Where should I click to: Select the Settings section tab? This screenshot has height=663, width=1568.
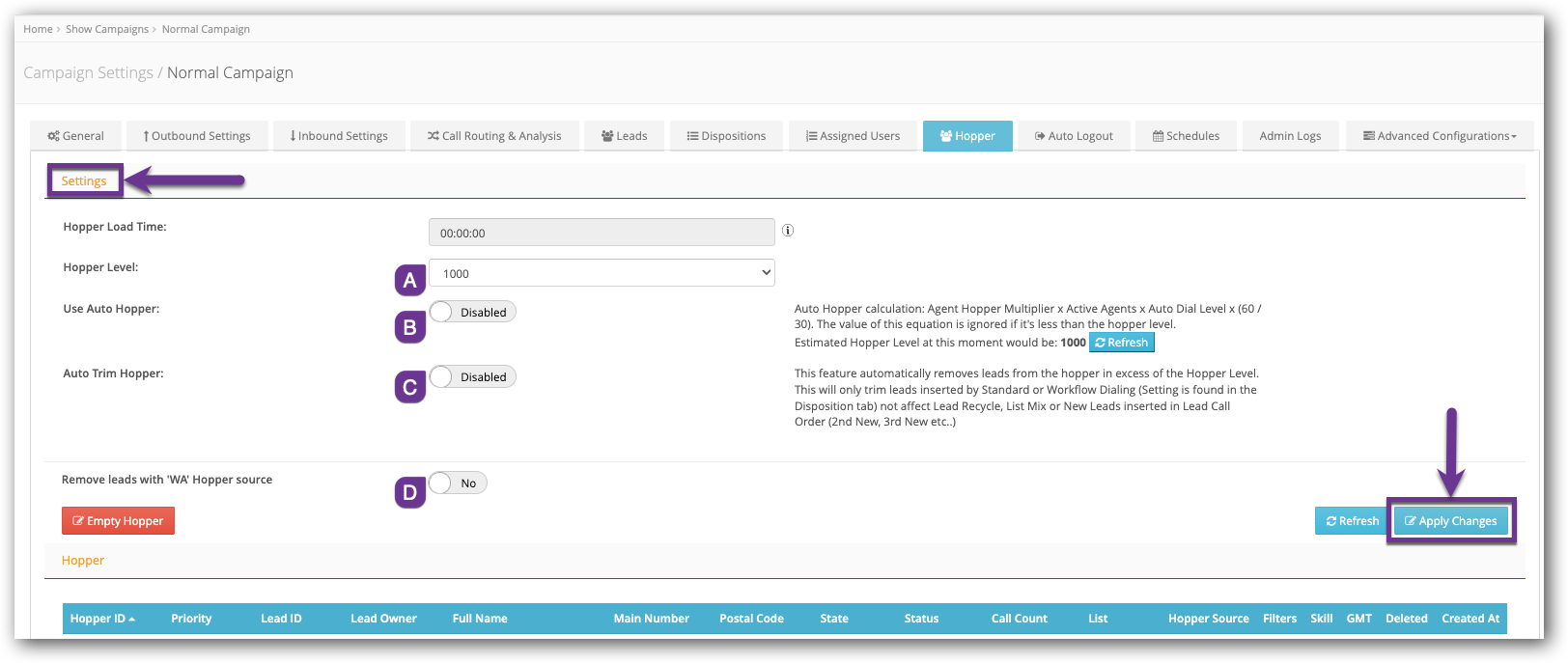tap(84, 180)
